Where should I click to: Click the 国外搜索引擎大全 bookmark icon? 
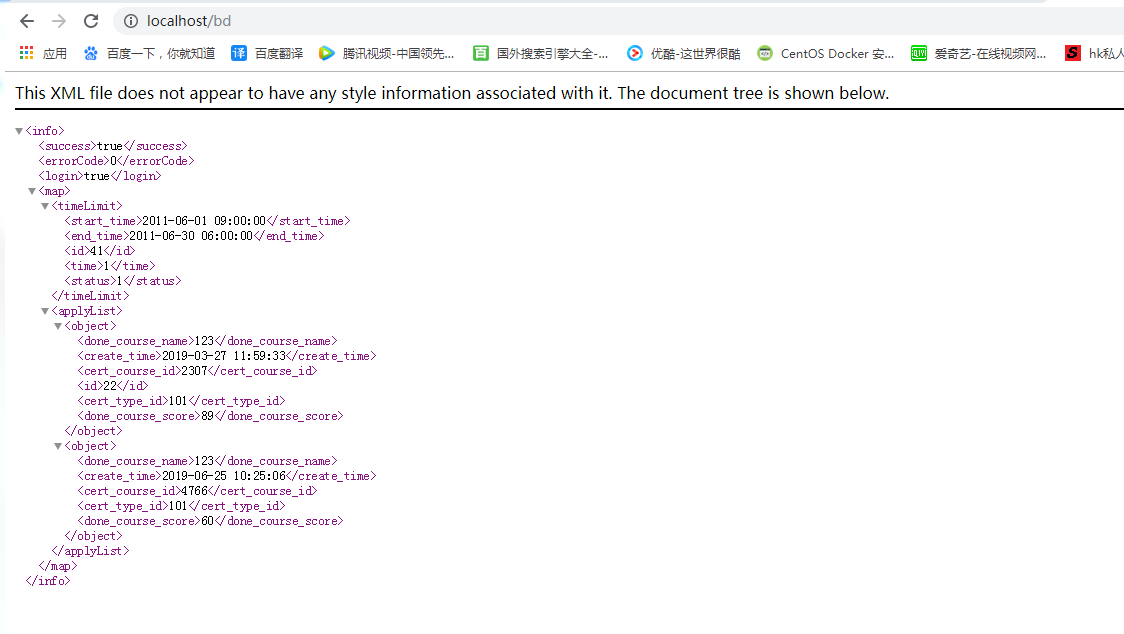tap(483, 53)
